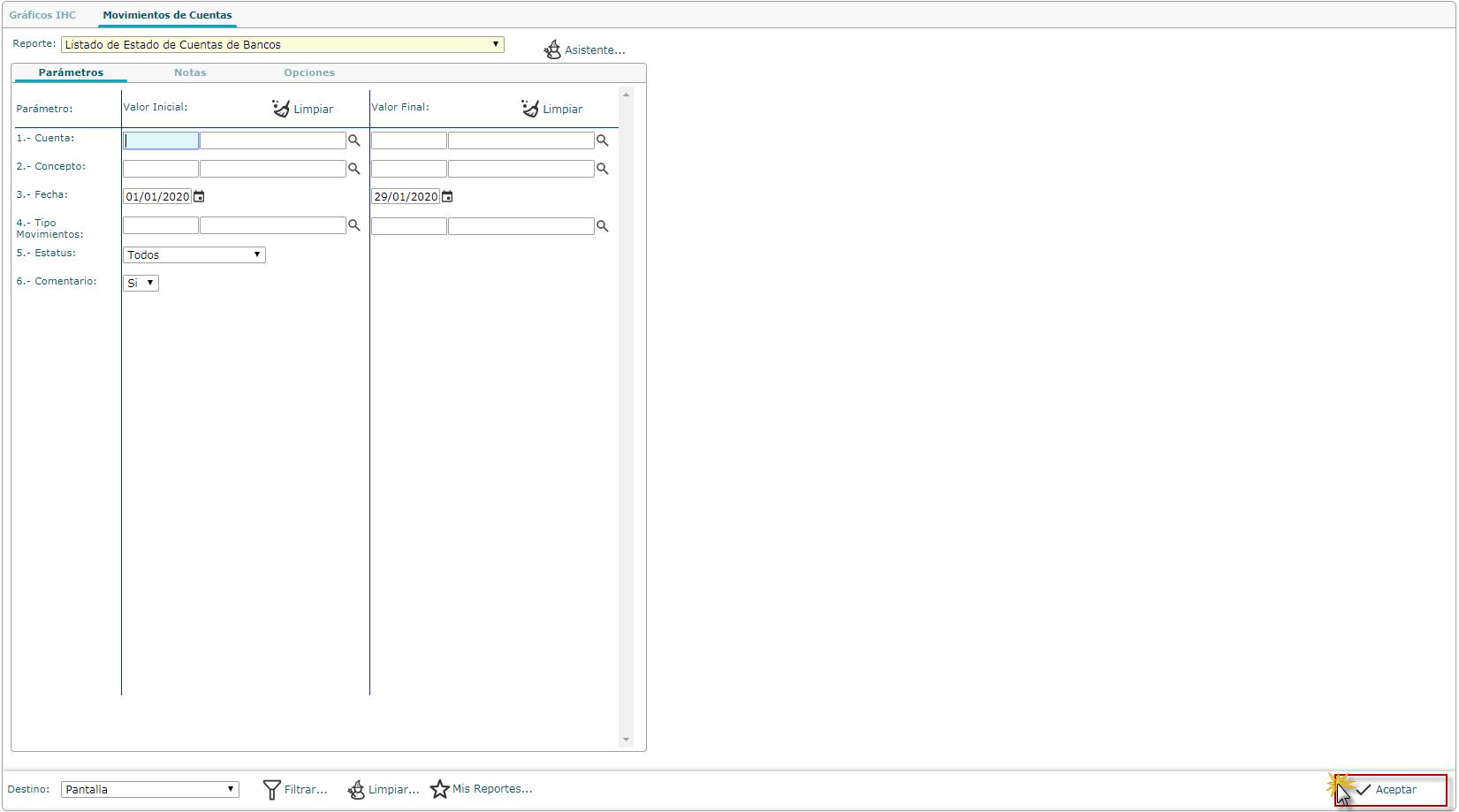Image resolution: width=1459 pixels, height=812 pixels.
Task: Click Limpiar text for Valor Inicial
Action: click(314, 110)
